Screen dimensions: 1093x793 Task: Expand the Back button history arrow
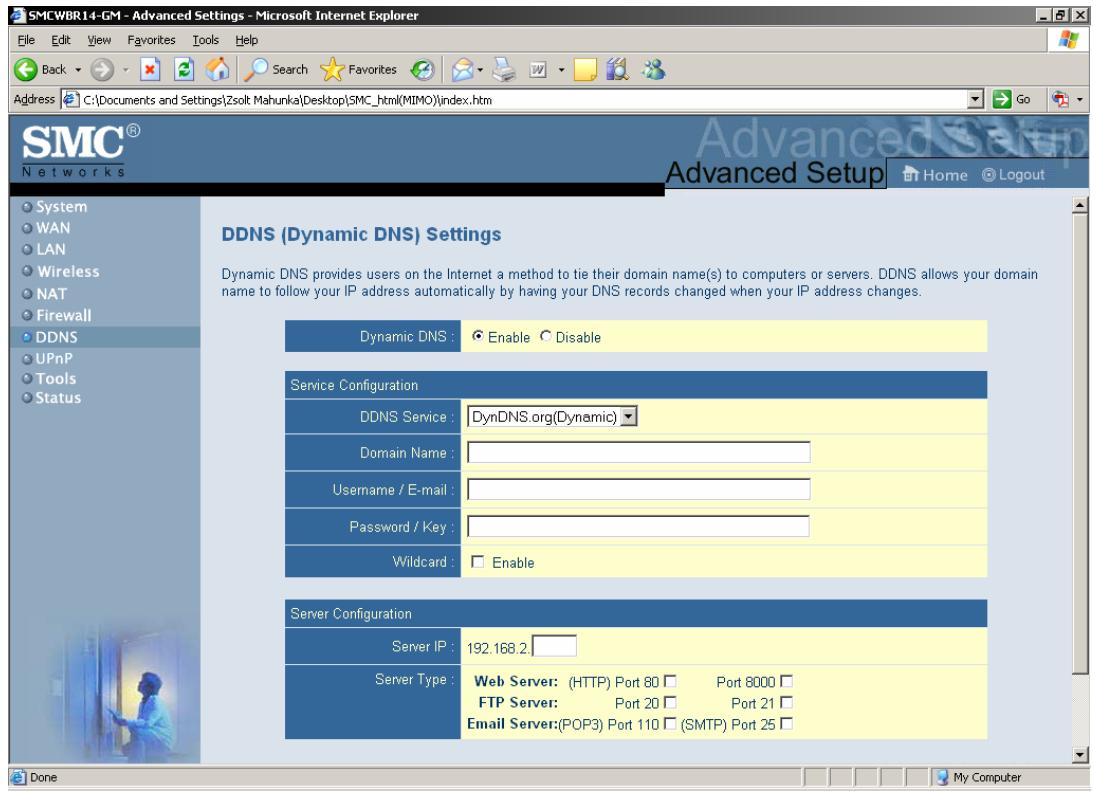tap(78, 70)
